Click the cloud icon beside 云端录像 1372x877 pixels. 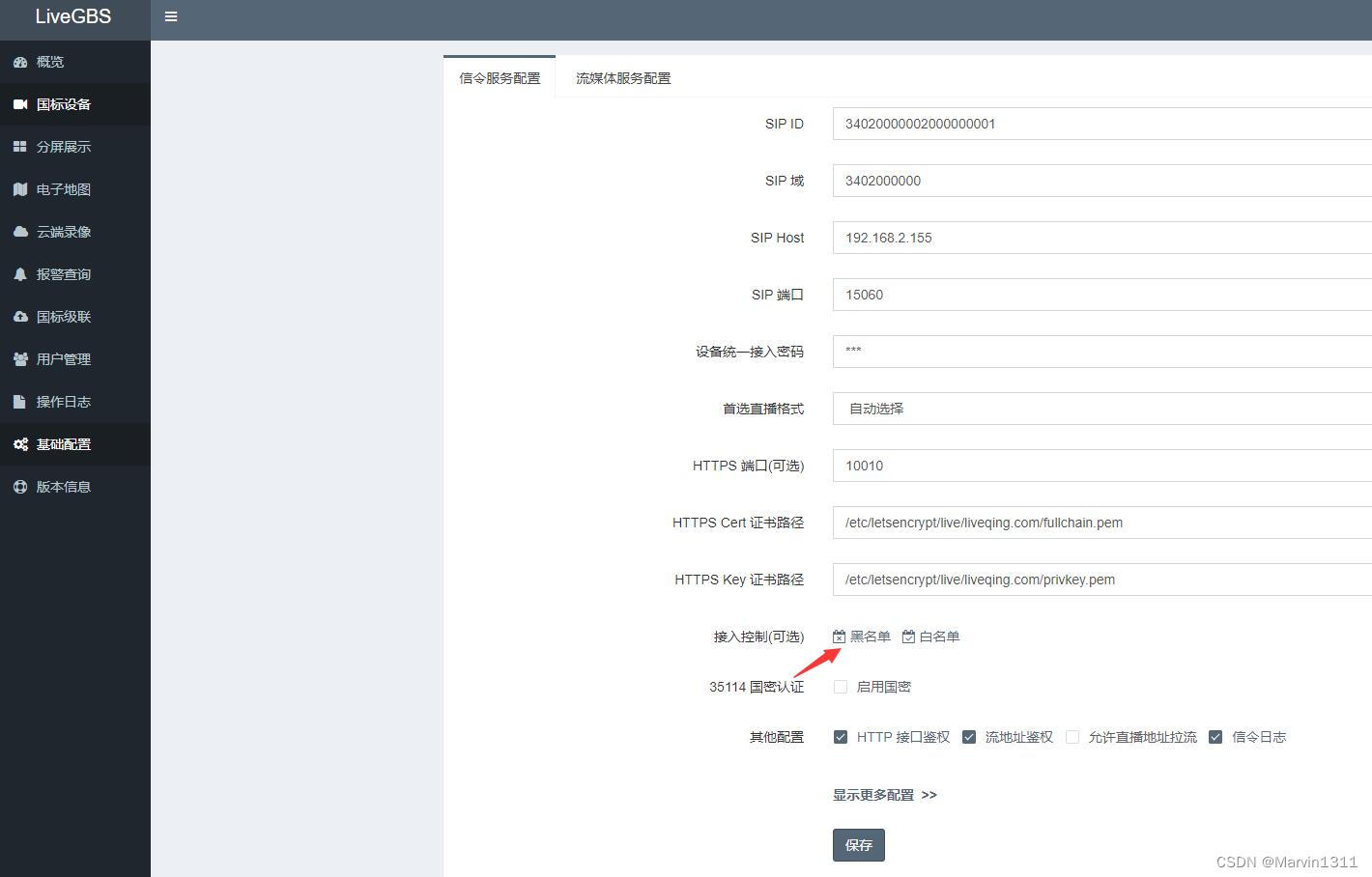click(x=20, y=232)
